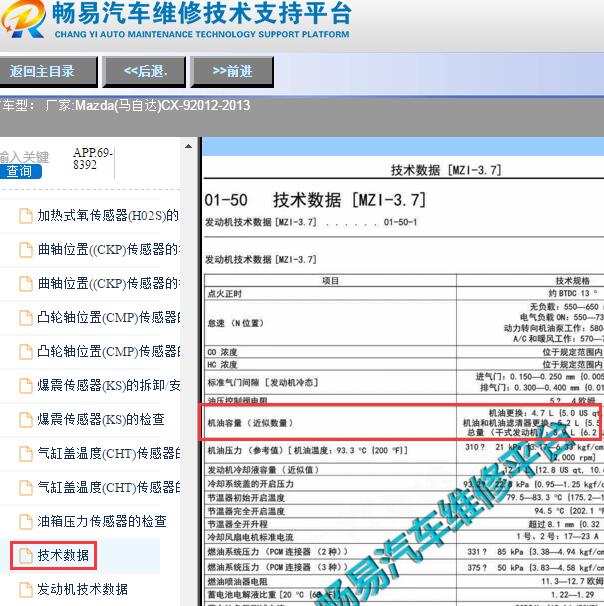Click page icon of second CHT entry
Viewport: 604px width, 606px height.
point(26,488)
